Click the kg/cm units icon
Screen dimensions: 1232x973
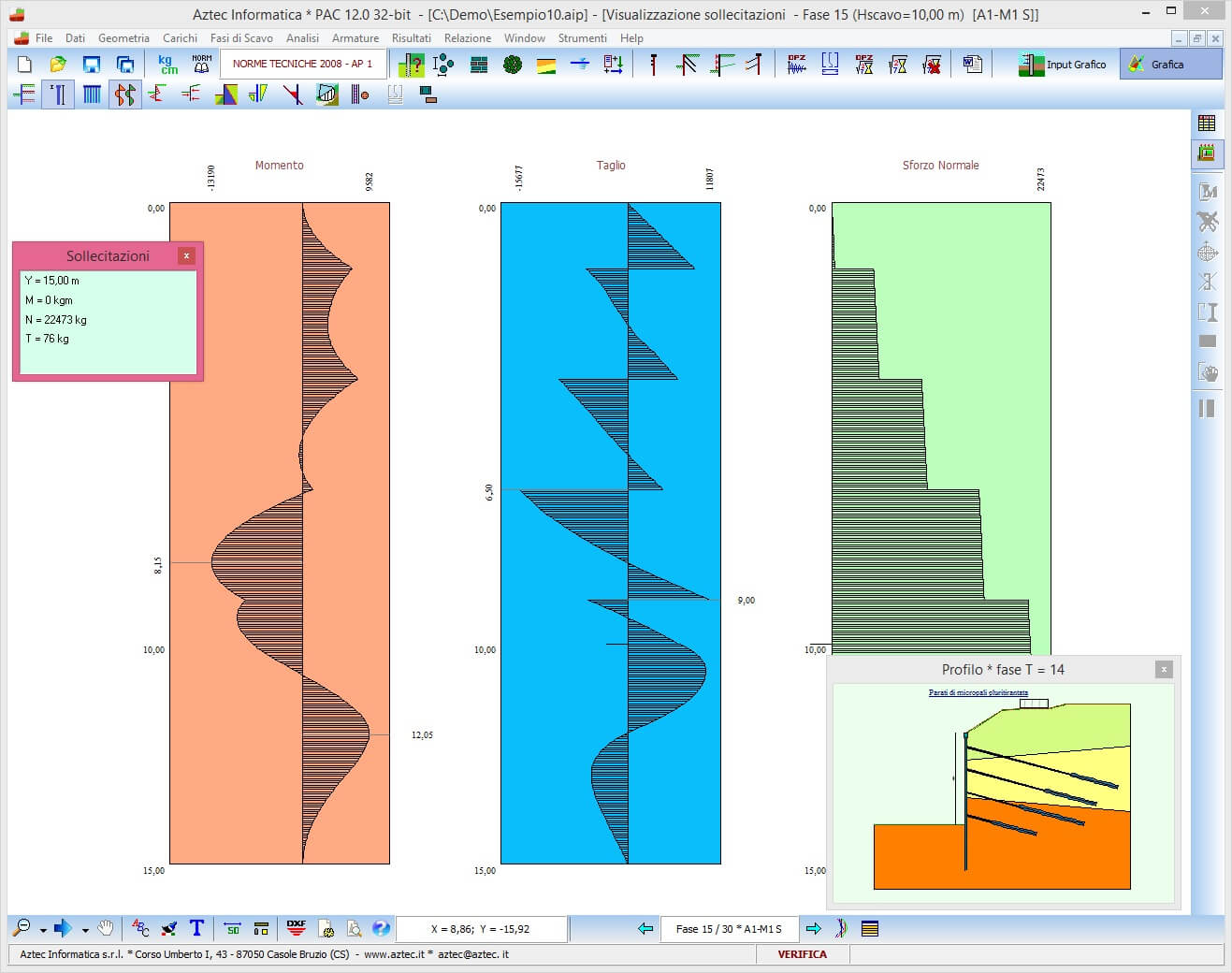[168, 65]
